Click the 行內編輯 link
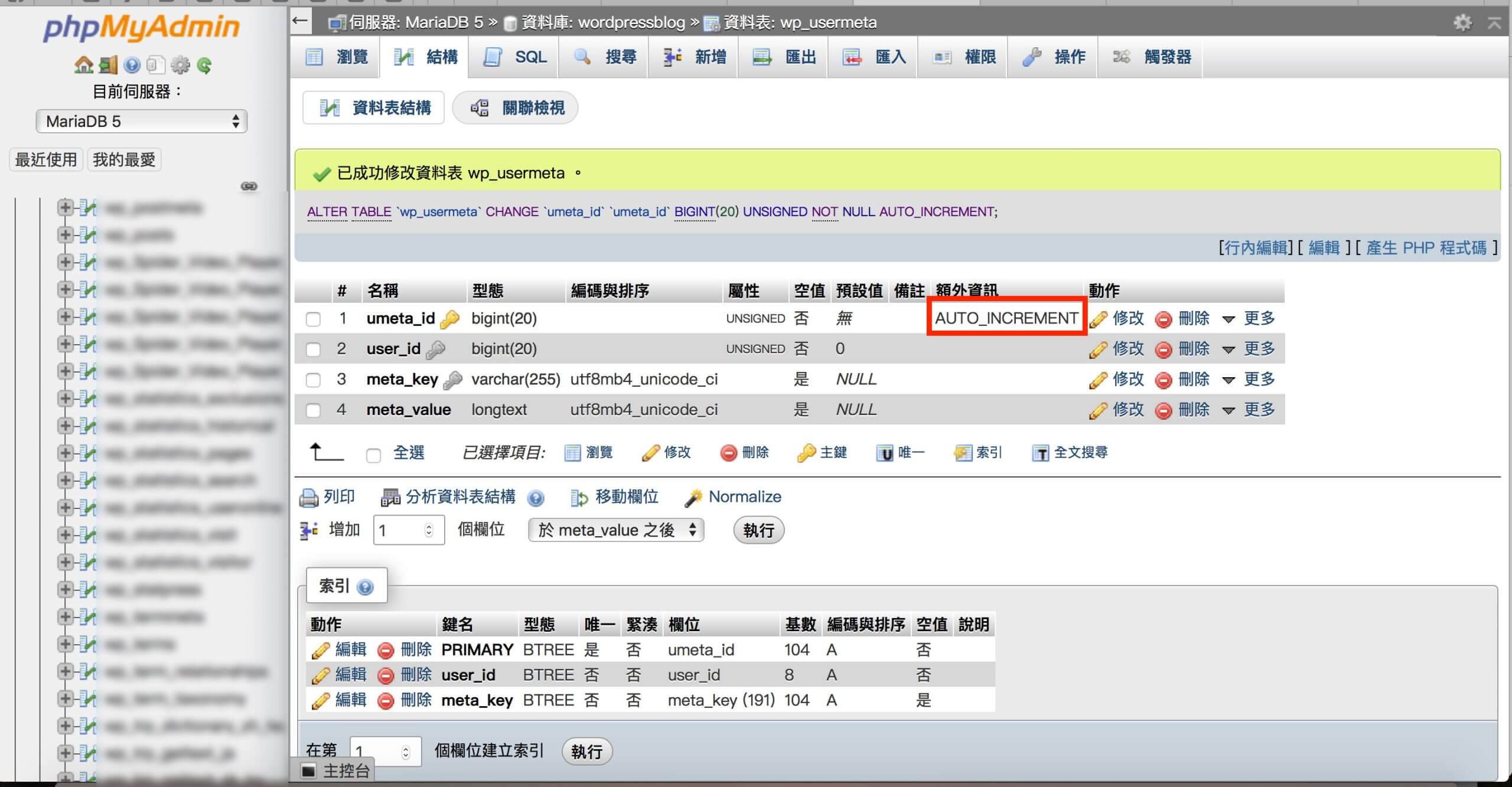The height and width of the screenshot is (787, 1512). click(x=1255, y=248)
